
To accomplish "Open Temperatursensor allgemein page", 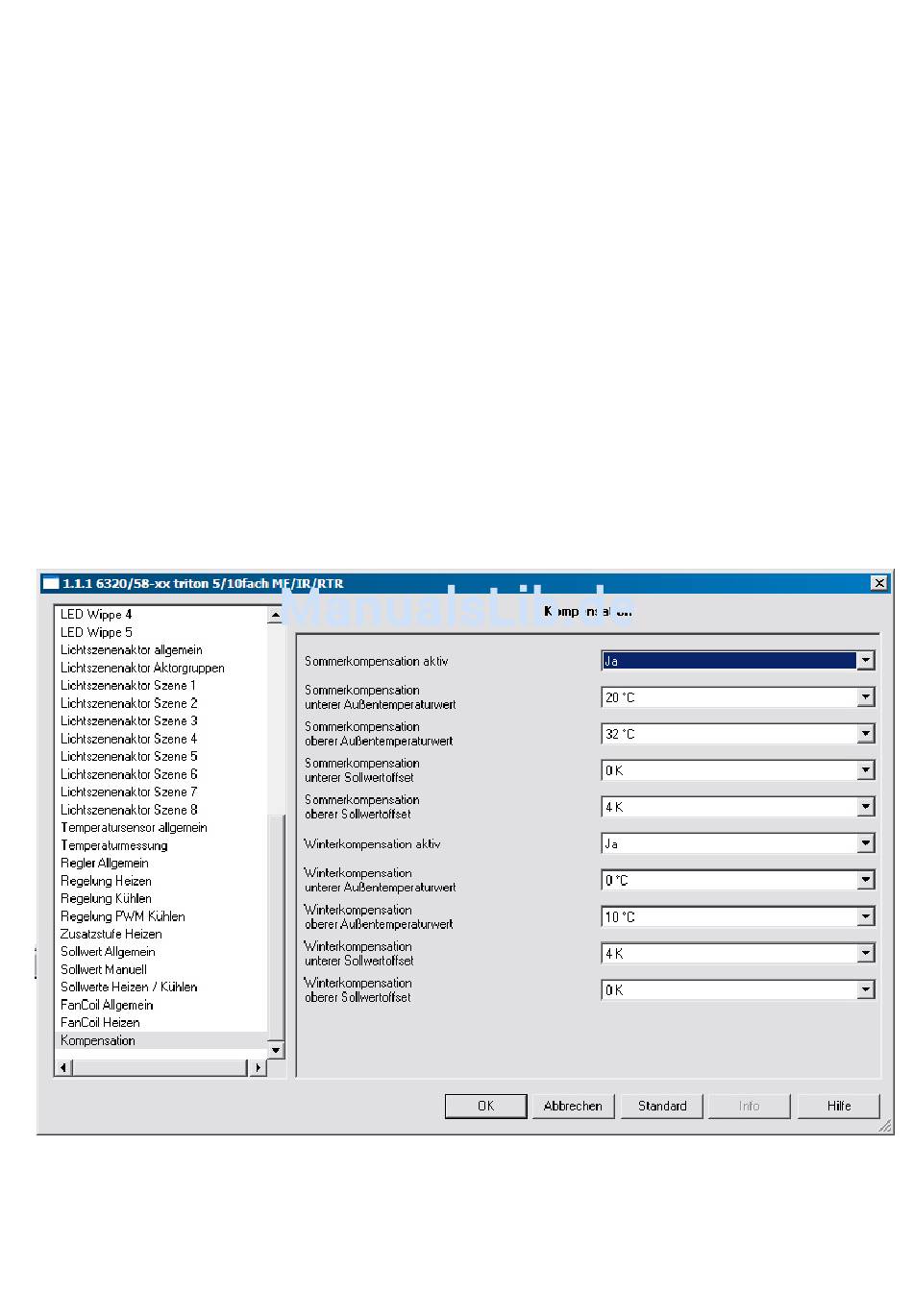I will 134,828.
